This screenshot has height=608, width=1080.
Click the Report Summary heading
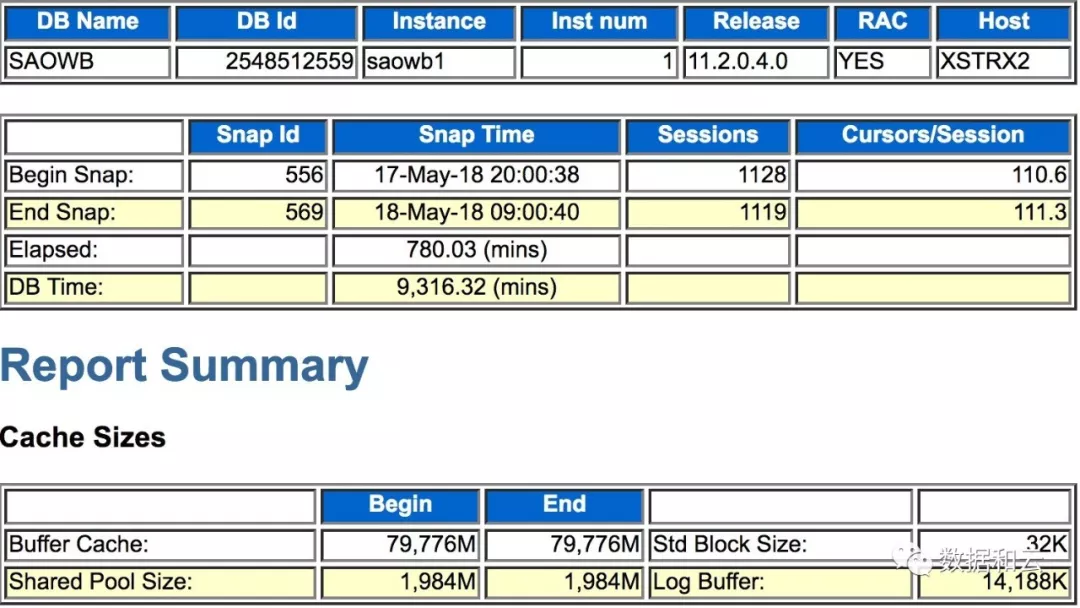tap(184, 367)
